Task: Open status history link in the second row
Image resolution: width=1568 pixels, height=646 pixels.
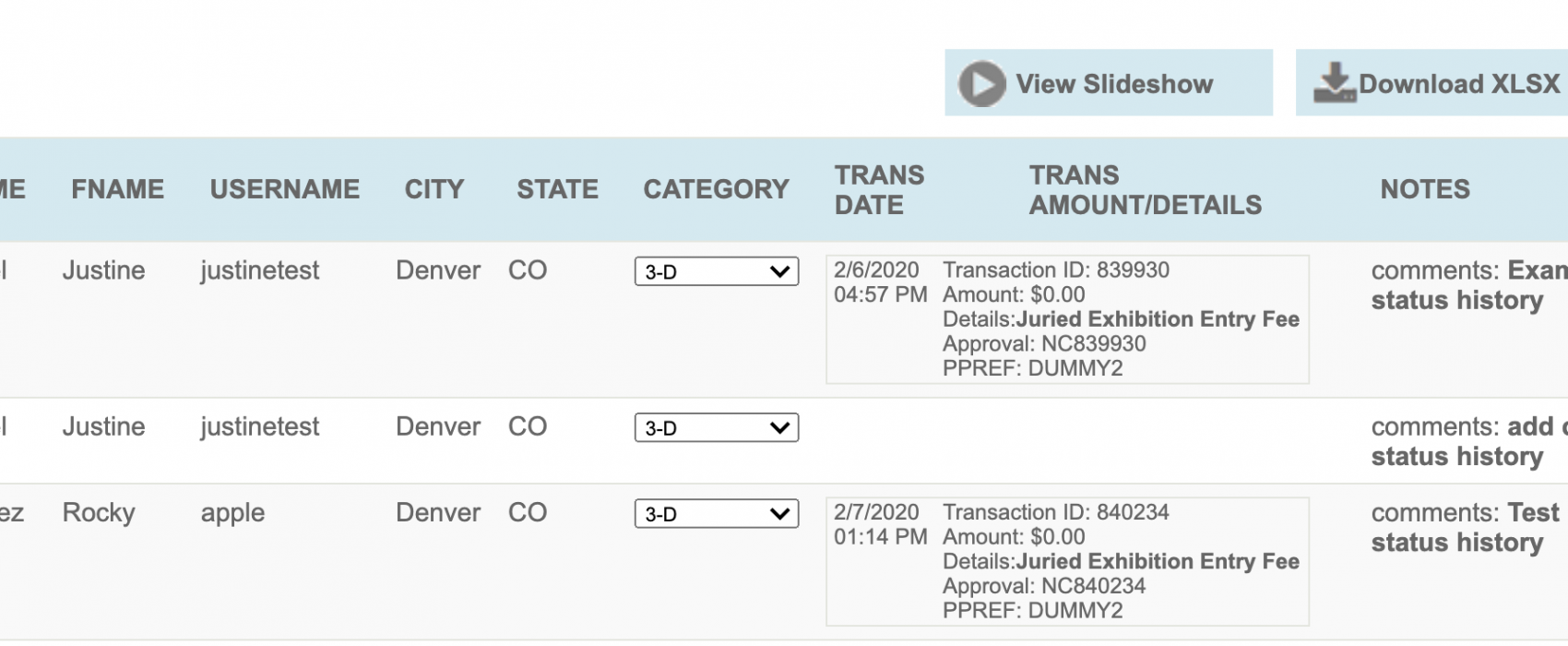Action: 1456,456
